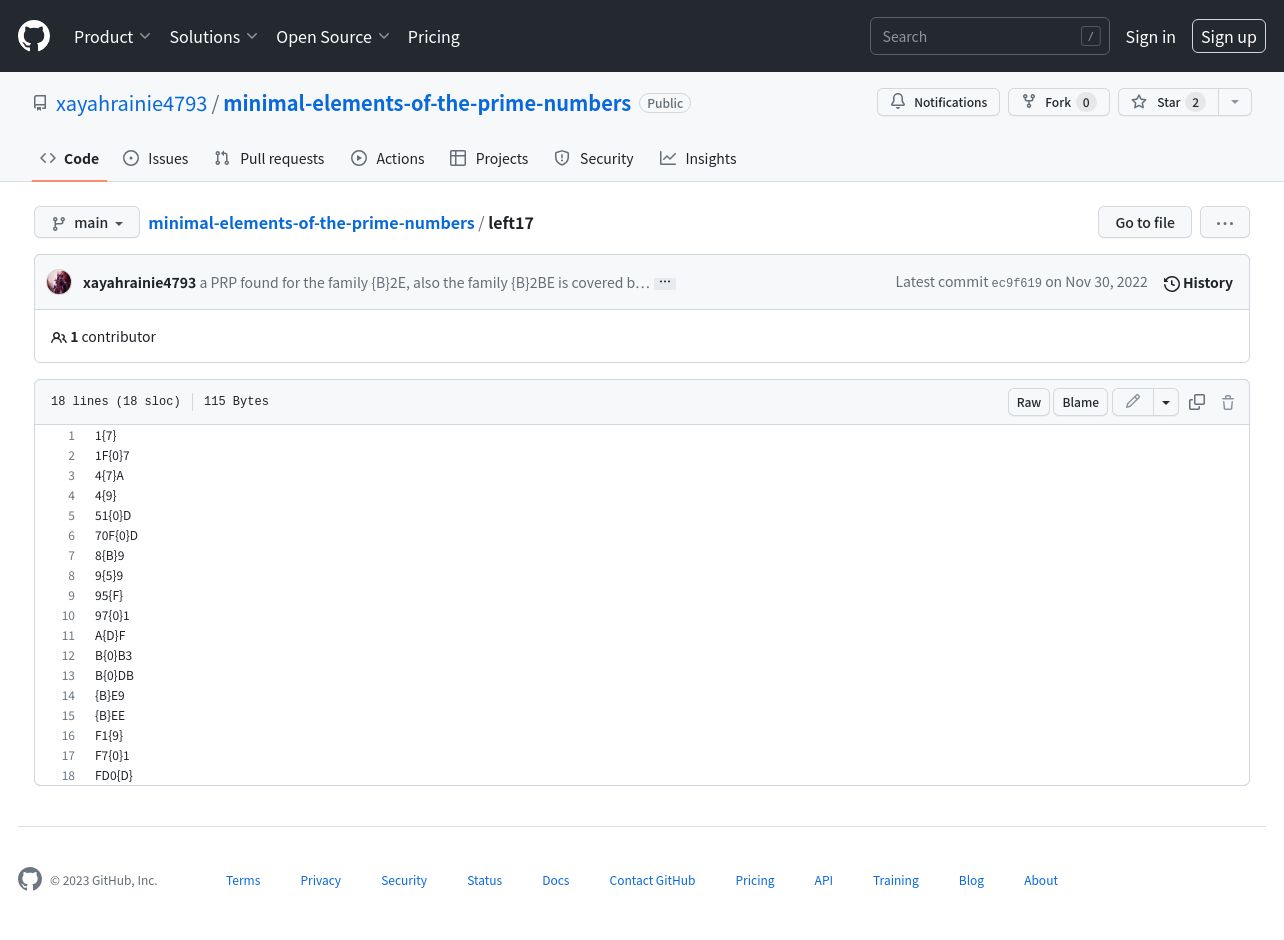Screen dimensions: 1284x940
Task: Expand the Product menu
Action: pyautogui.click(x=112, y=36)
